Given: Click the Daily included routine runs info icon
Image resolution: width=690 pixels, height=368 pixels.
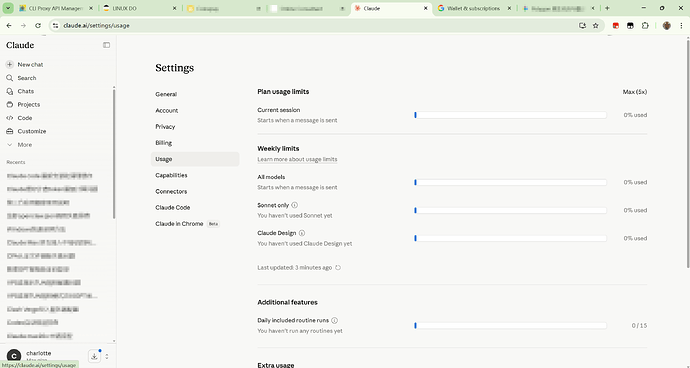Looking at the screenshot, I should coord(334,320).
